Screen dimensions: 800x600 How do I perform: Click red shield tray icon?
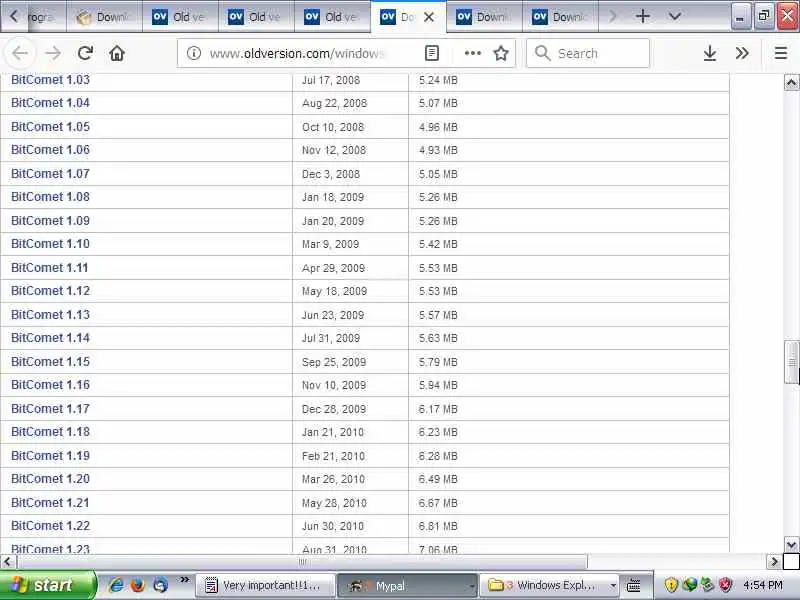coord(726,585)
